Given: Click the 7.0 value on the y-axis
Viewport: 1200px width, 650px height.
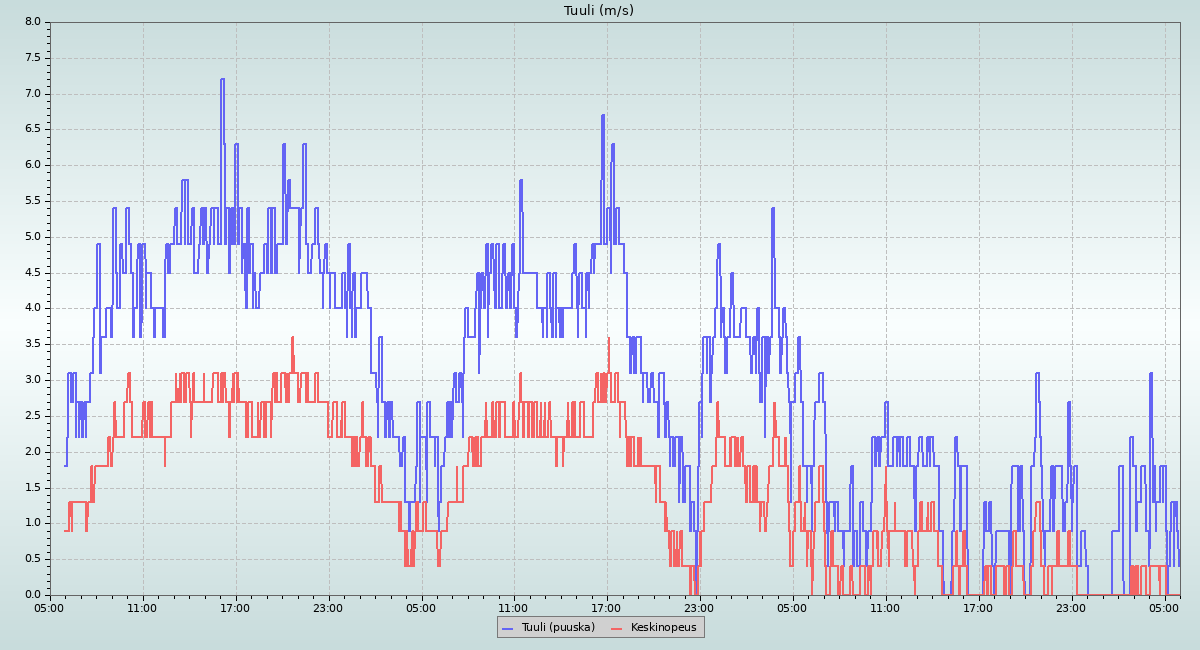Looking at the screenshot, I should [x=32, y=94].
